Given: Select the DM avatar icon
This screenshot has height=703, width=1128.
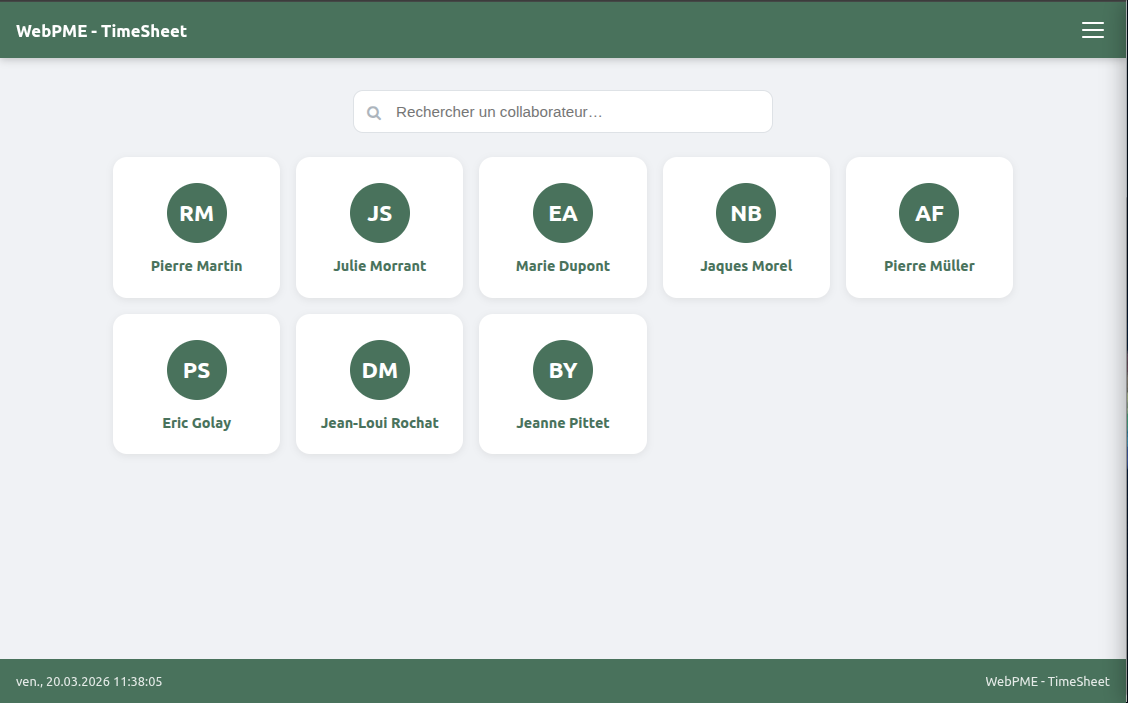Looking at the screenshot, I should tap(380, 370).
